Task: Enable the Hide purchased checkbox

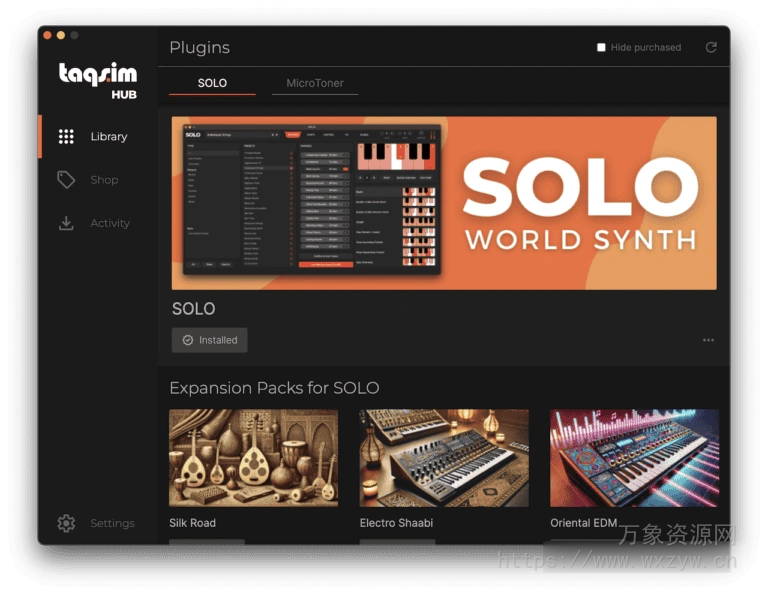Action: [601, 47]
